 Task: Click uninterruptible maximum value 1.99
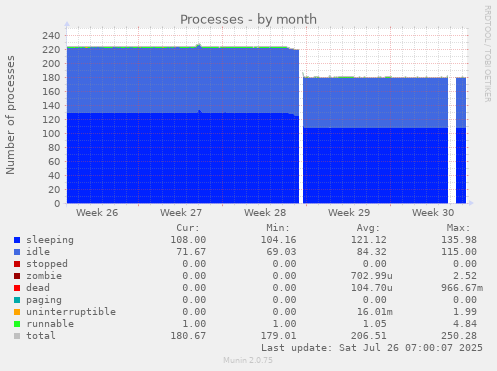coord(465,312)
